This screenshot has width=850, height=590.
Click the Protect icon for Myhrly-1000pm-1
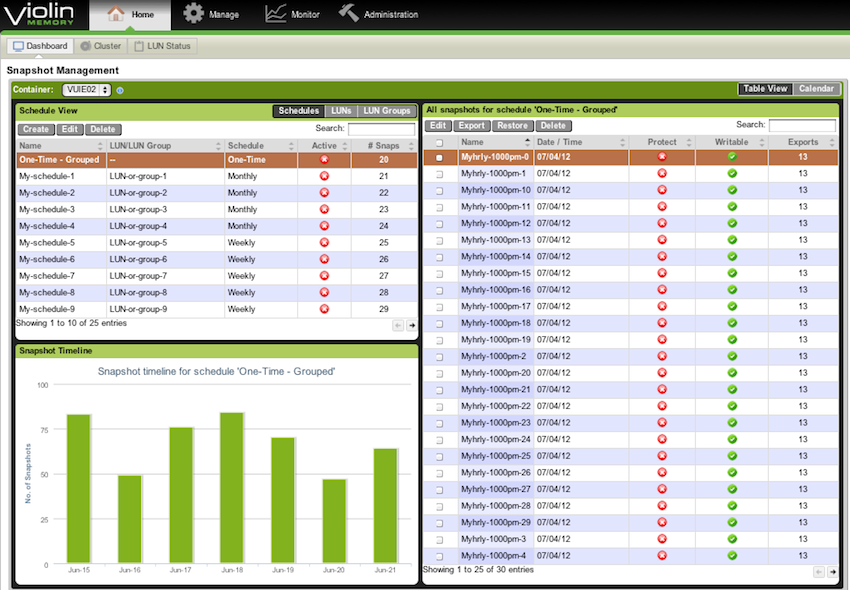[x=662, y=174]
